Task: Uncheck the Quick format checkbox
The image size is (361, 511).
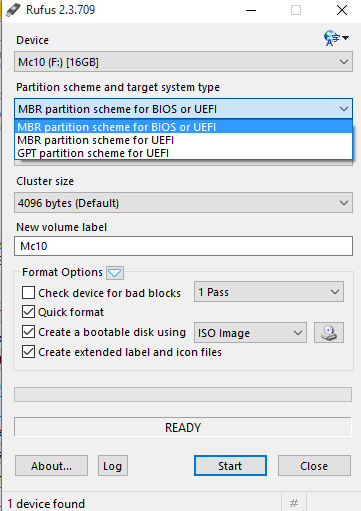Action: coord(28,312)
